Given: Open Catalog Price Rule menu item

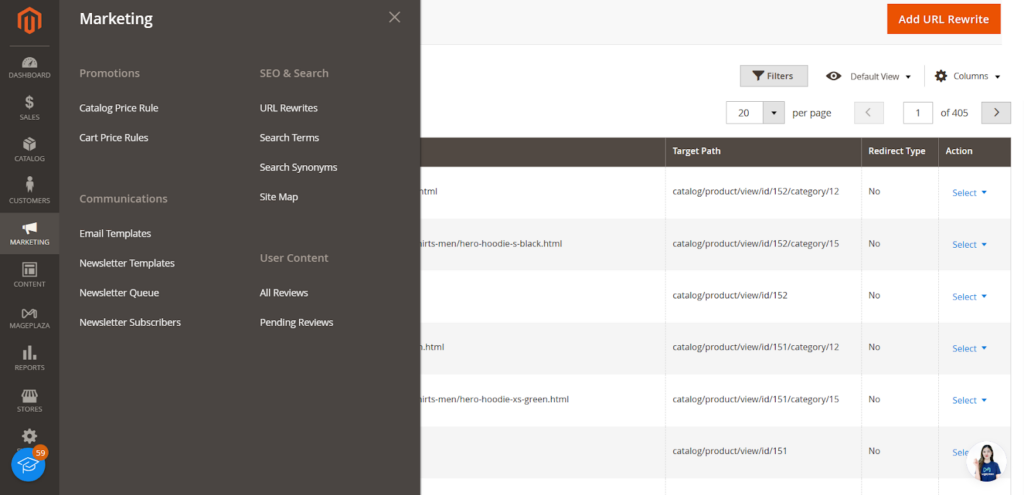Looking at the screenshot, I should [118, 108].
